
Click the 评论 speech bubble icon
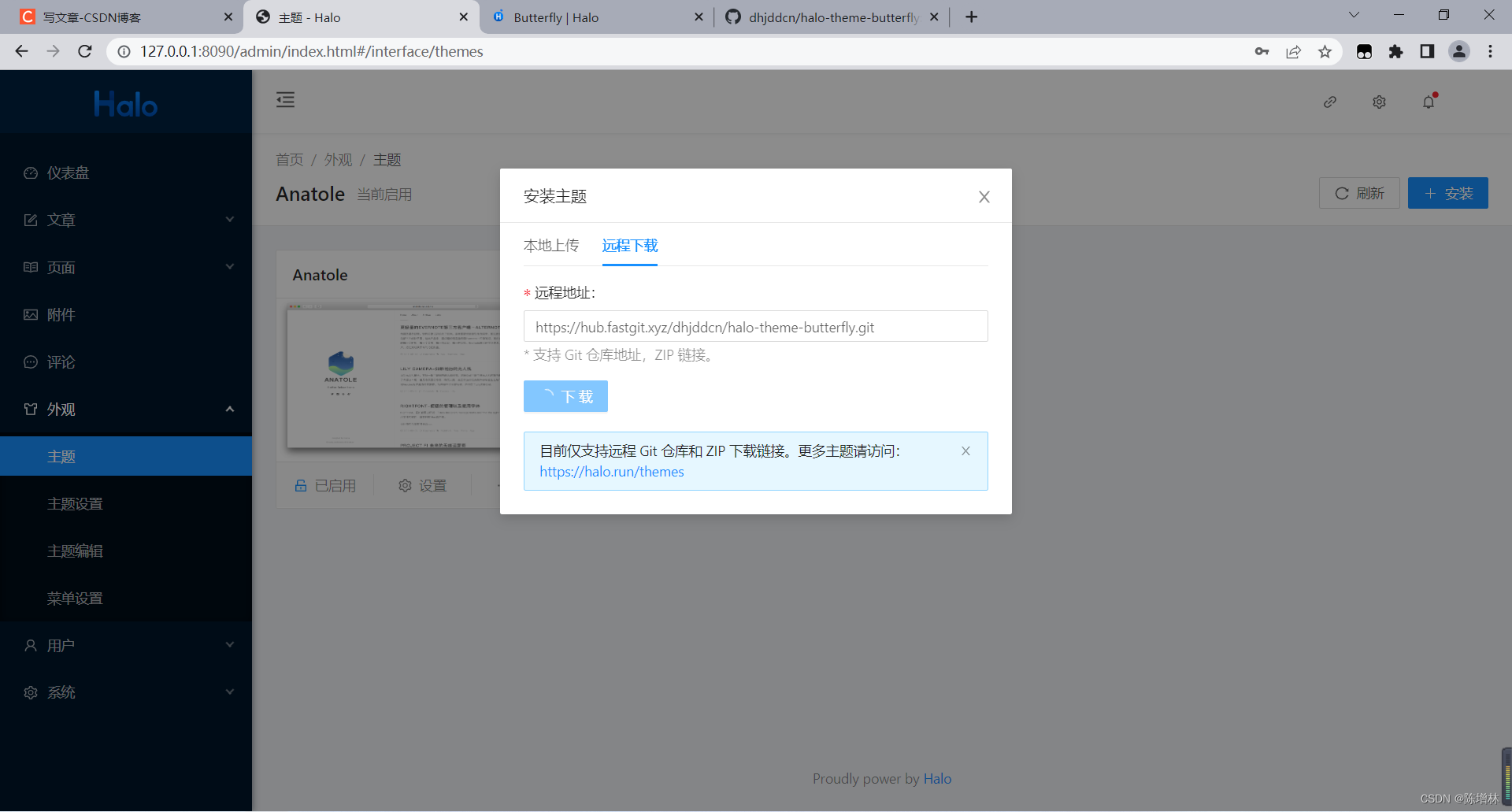coord(31,362)
